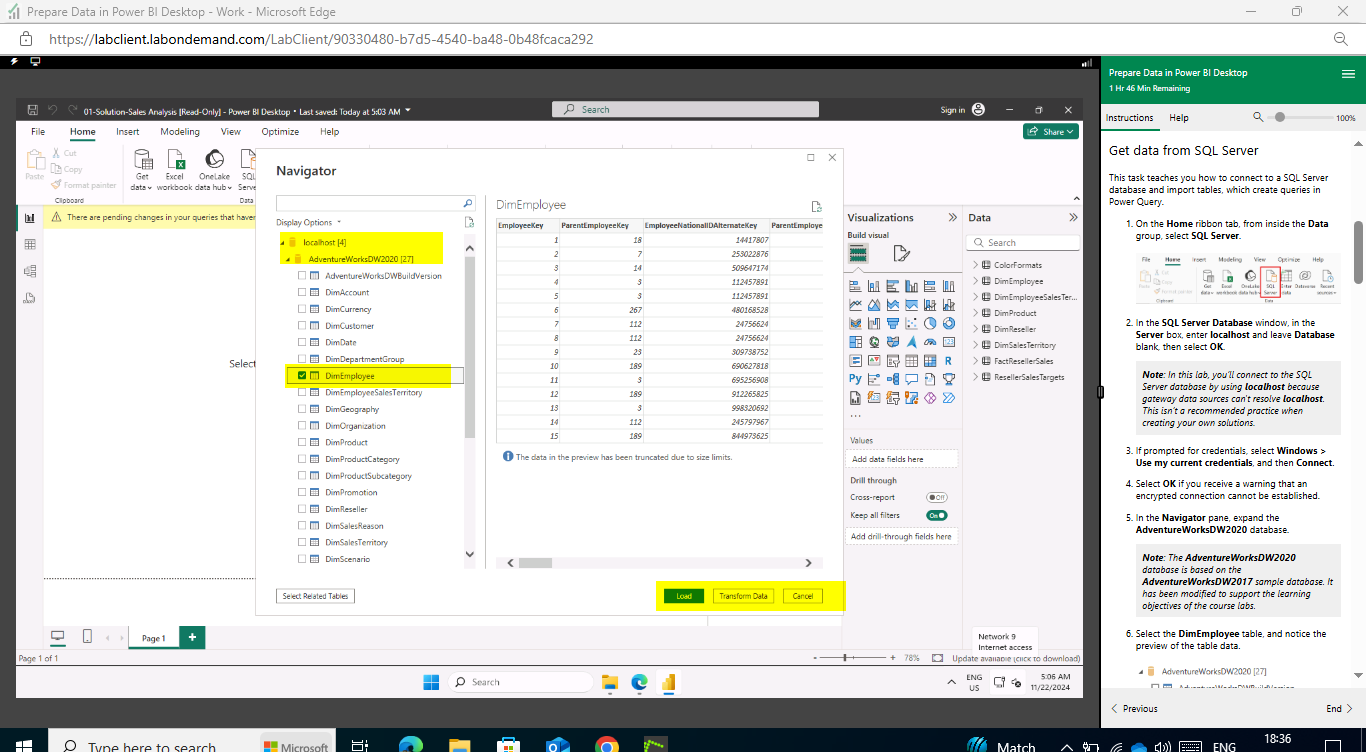This screenshot has width=1366, height=752.
Task: Select the Line chart visual
Action: tap(856, 305)
